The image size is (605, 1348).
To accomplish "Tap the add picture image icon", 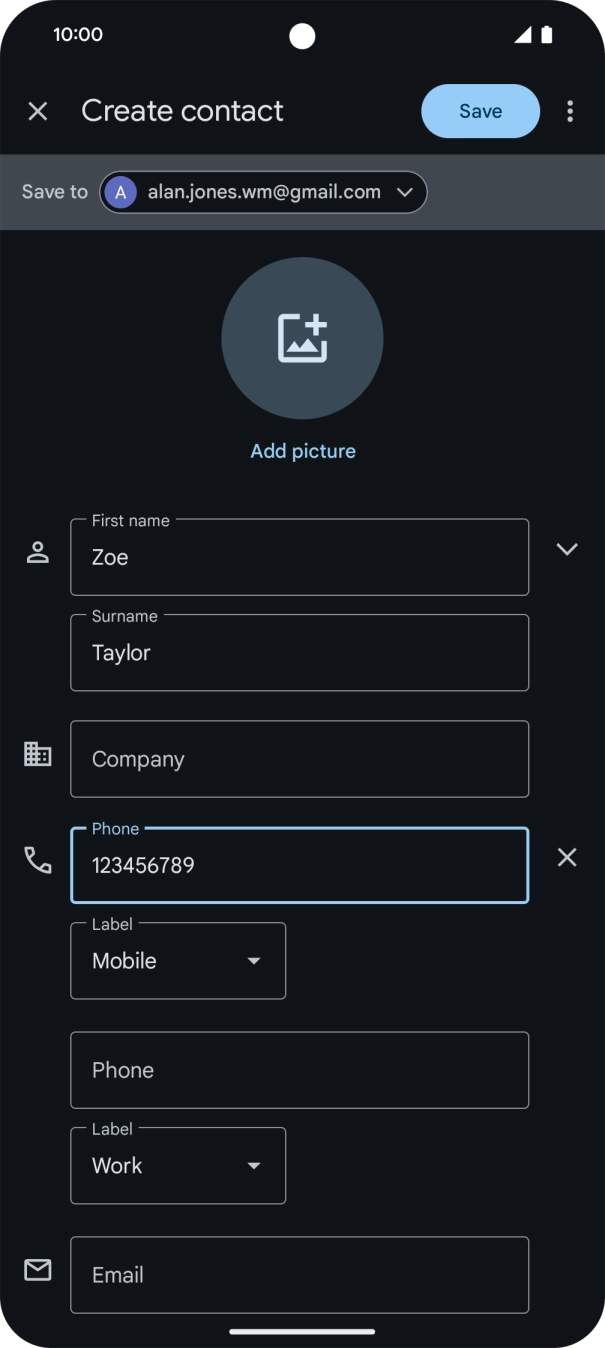I will (x=302, y=338).
